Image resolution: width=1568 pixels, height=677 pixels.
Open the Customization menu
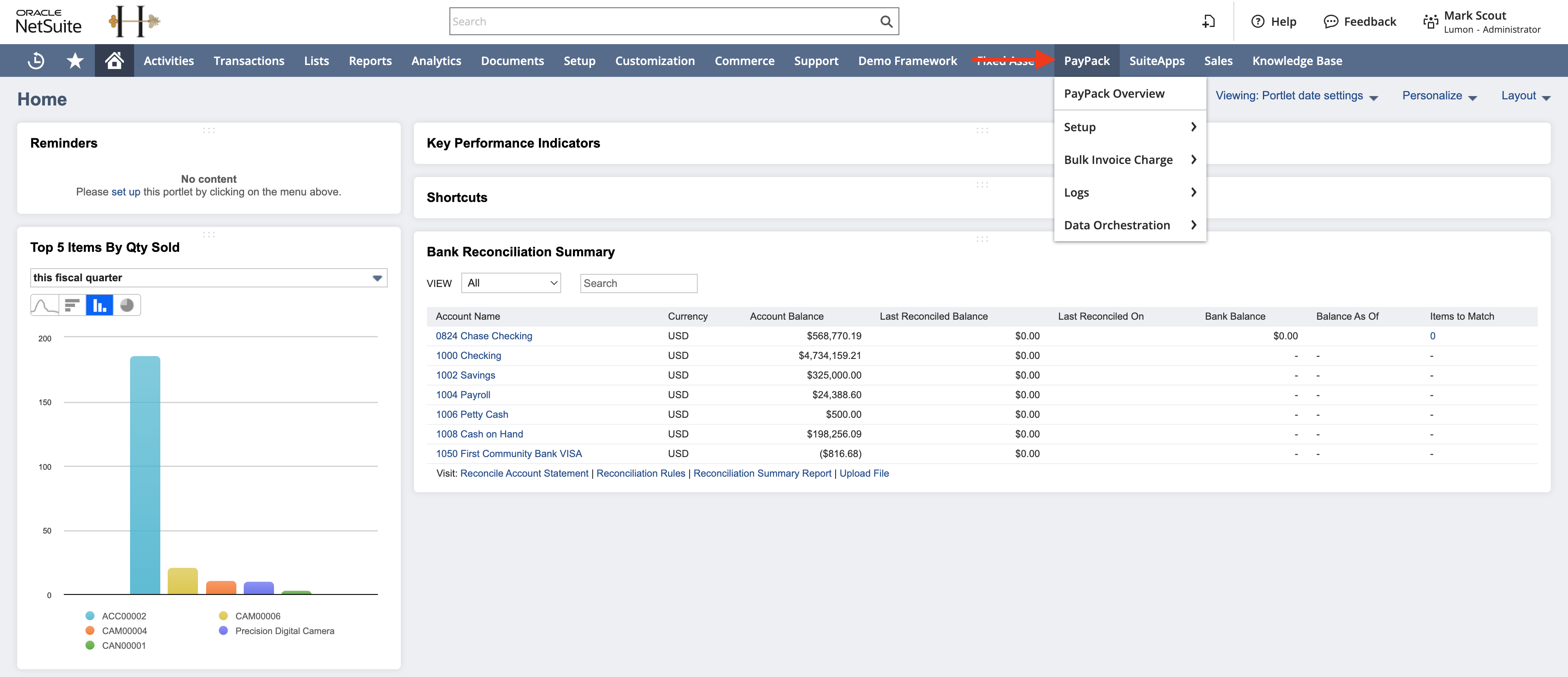654,60
